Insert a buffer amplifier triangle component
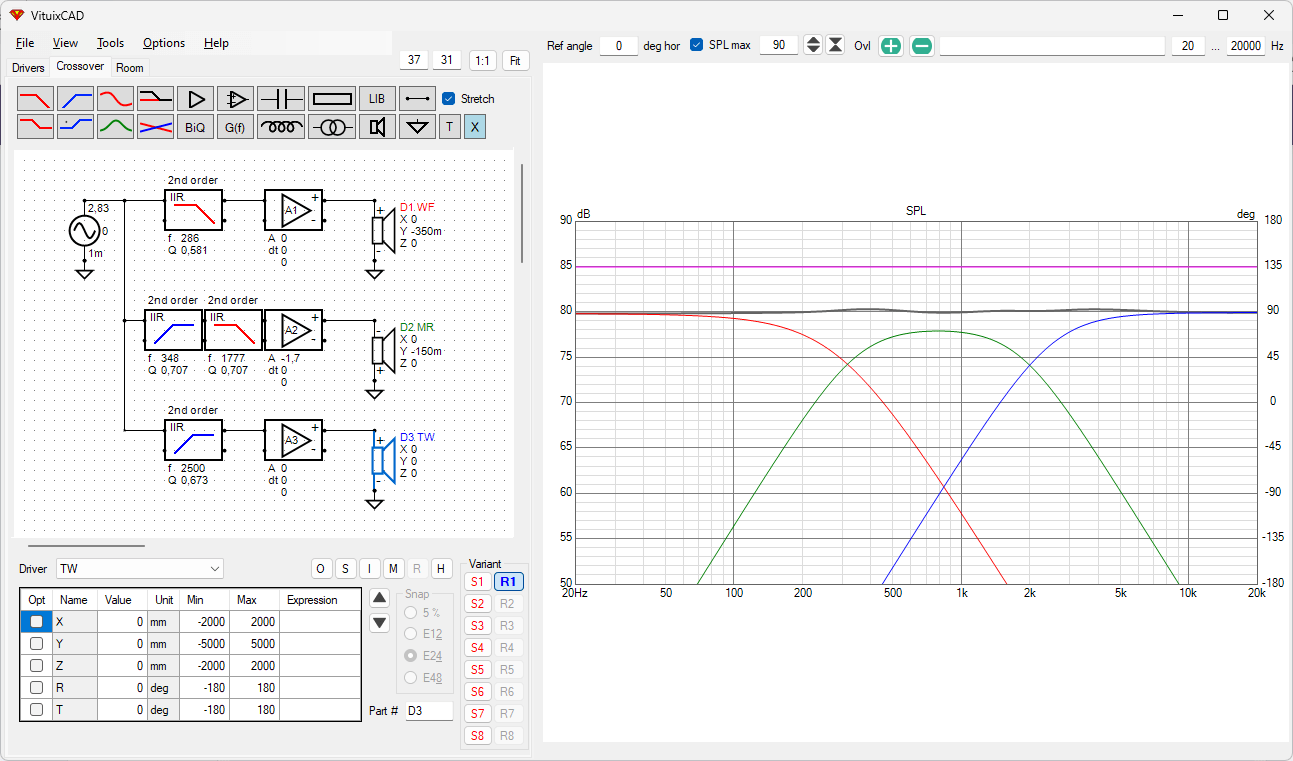 point(196,99)
